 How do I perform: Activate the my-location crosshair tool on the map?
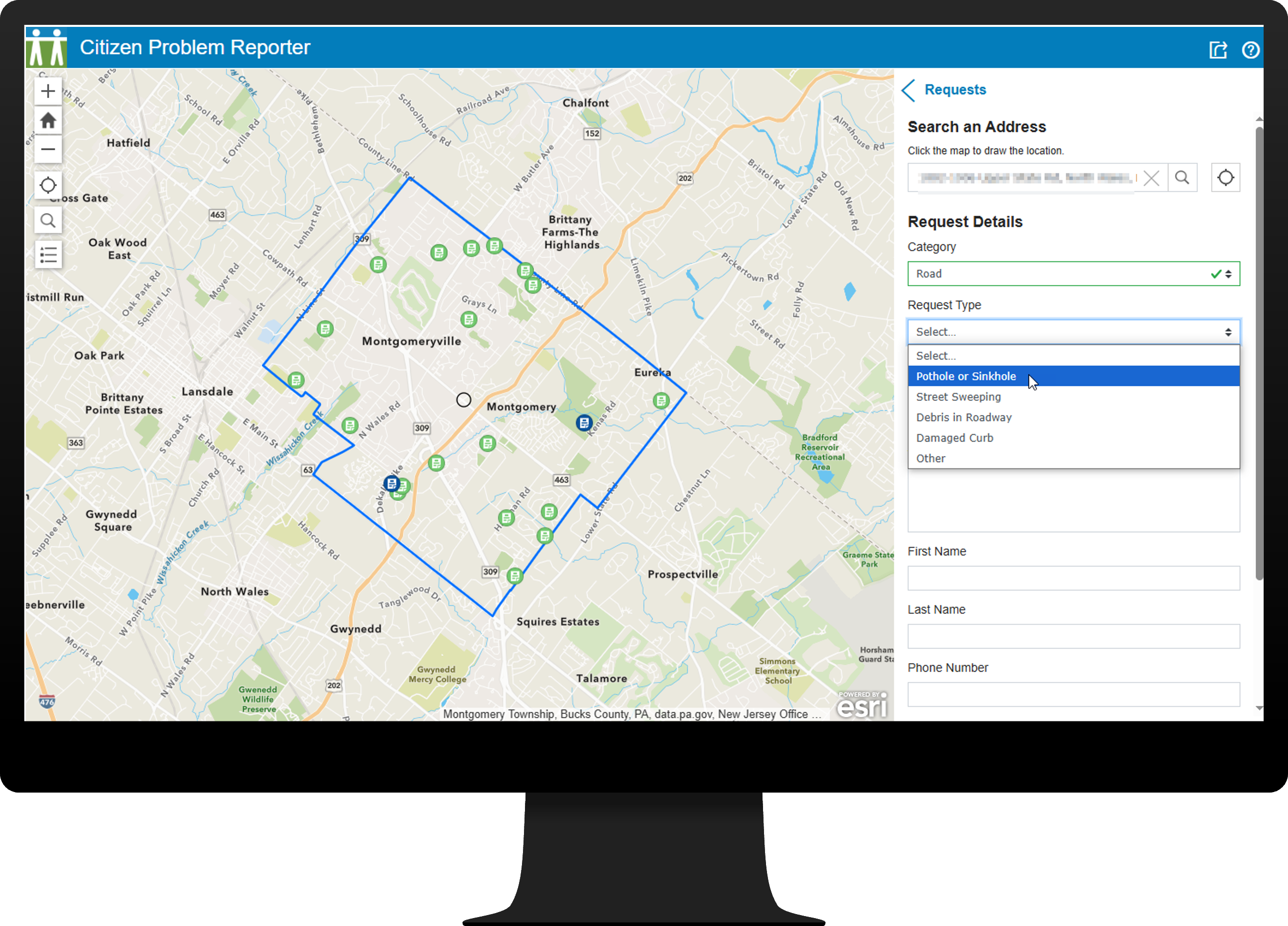(48, 185)
